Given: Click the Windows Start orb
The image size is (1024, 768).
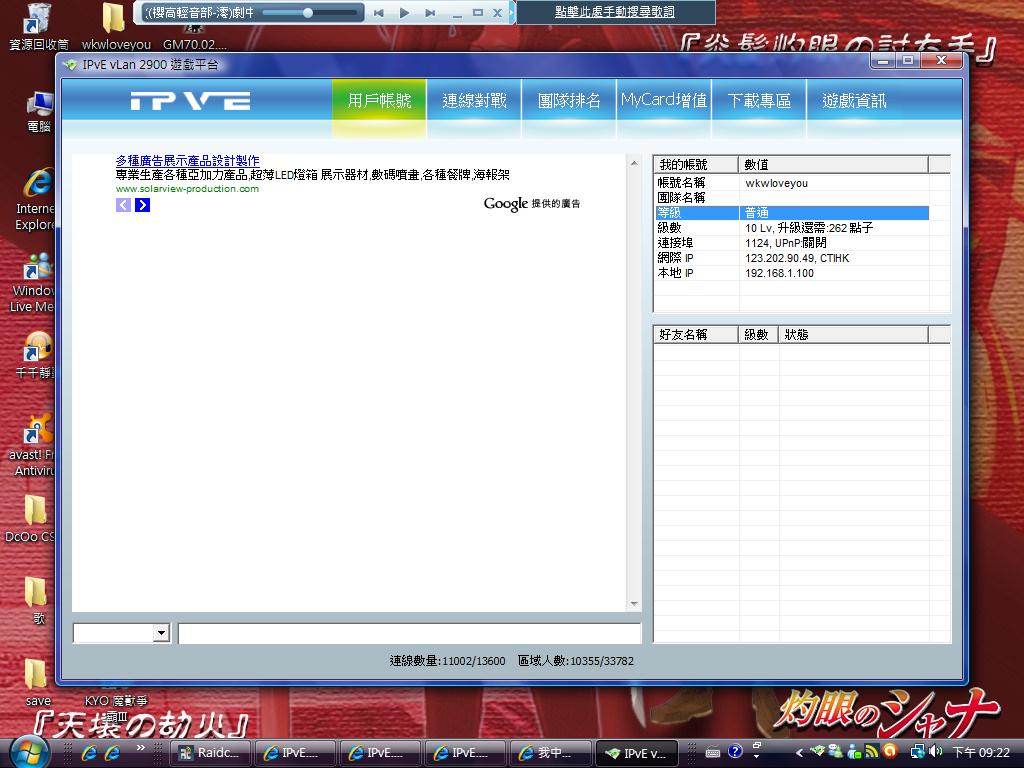Looking at the screenshot, I should (28, 752).
